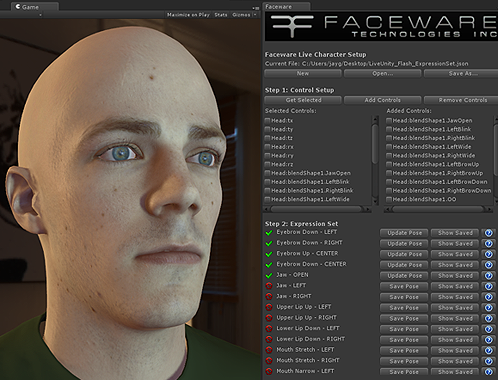Click the green checkmark next to Eyebrow Up - CENTER

point(269,254)
